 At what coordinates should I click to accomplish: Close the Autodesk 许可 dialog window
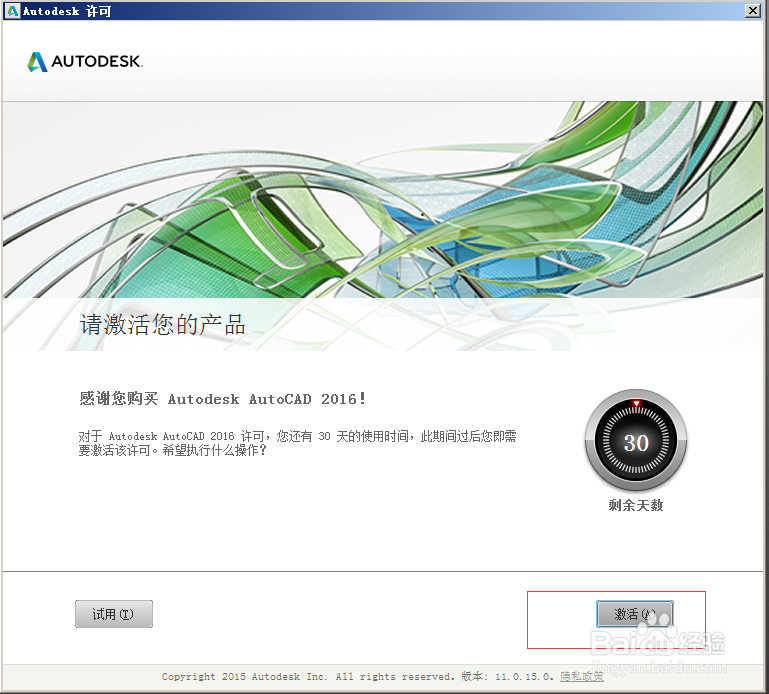click(753, 10)
